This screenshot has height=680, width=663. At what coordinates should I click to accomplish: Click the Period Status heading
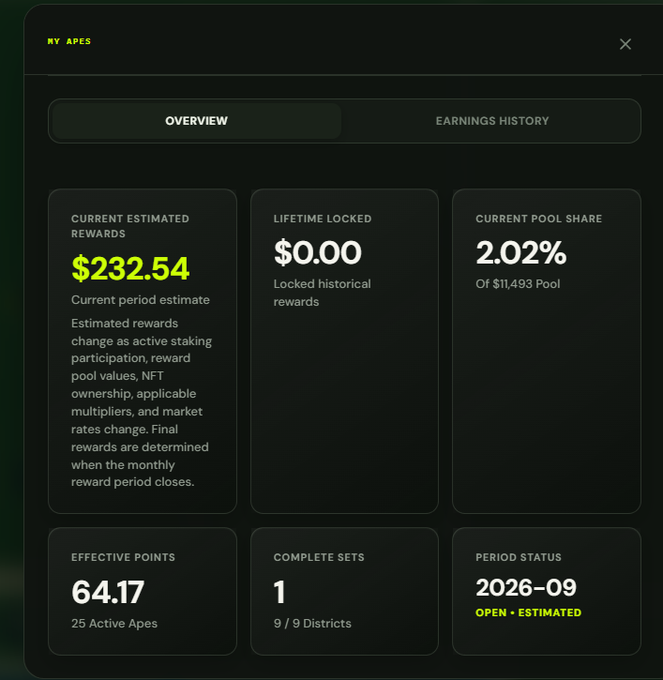518,557
